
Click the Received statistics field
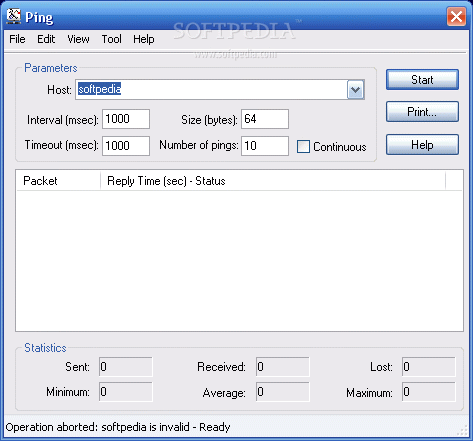coord(283,367)
